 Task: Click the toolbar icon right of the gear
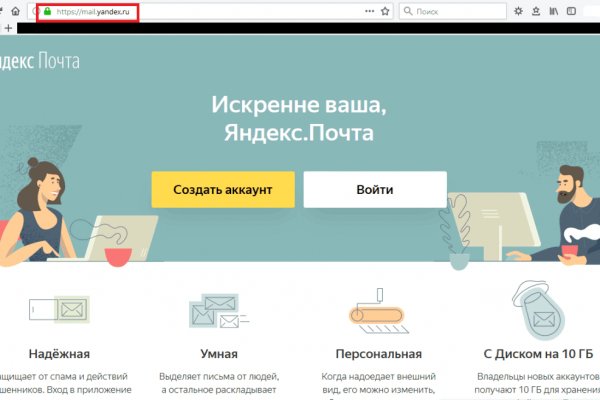(536, 11)
